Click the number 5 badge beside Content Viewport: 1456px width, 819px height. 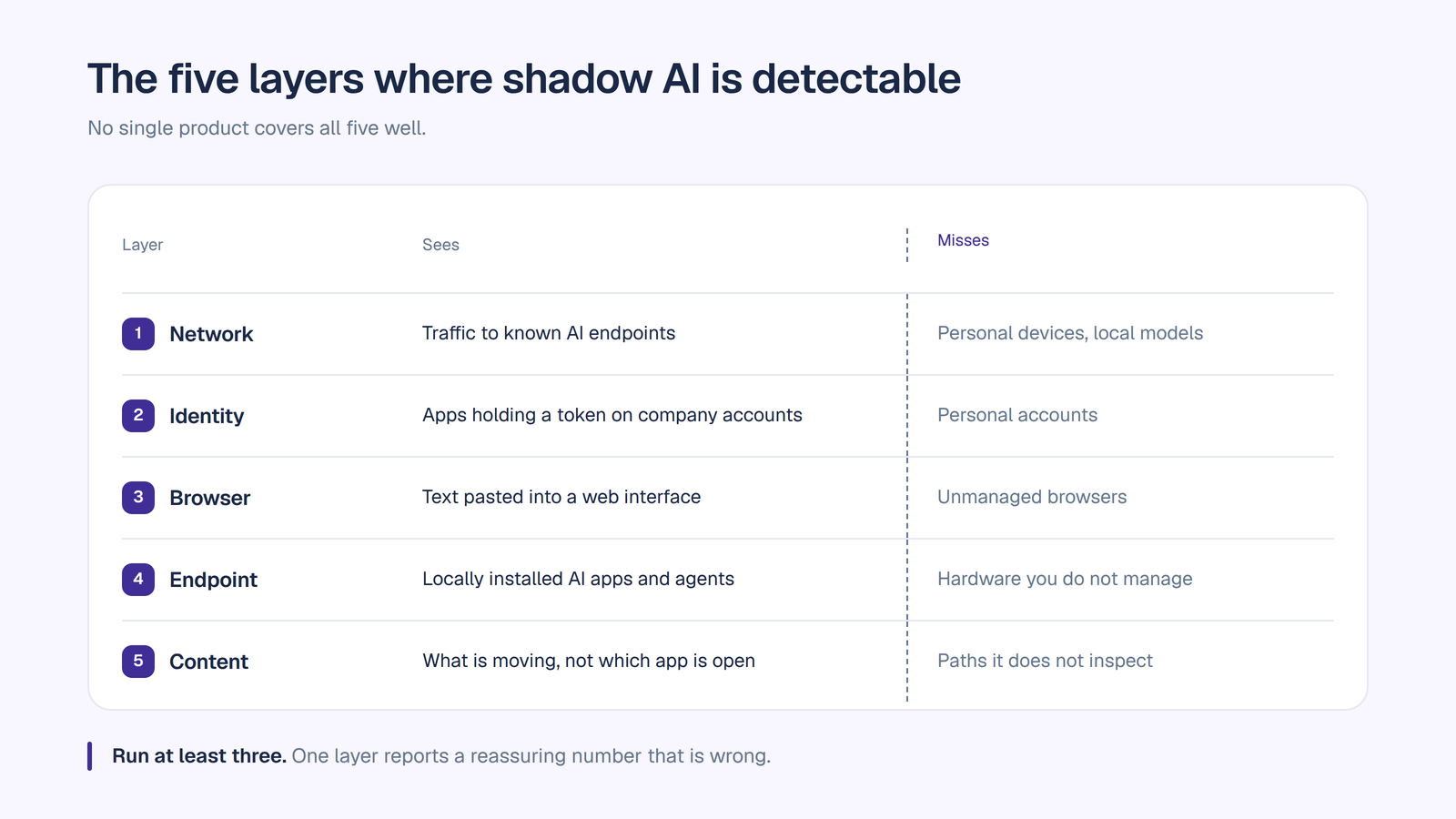(138, 662)
